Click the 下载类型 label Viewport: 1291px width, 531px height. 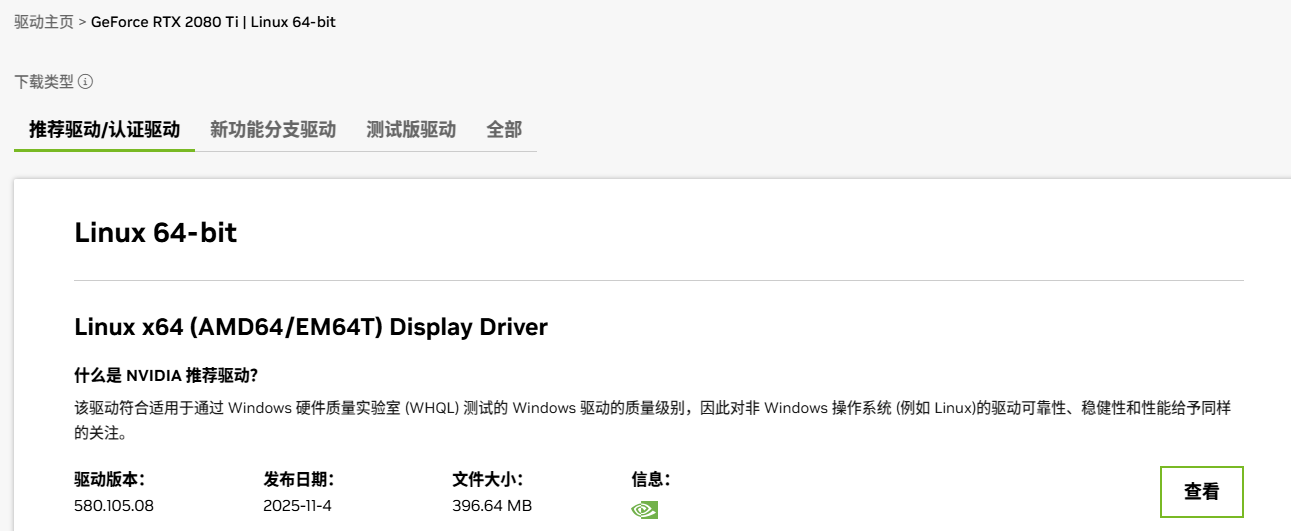(44, 82)
